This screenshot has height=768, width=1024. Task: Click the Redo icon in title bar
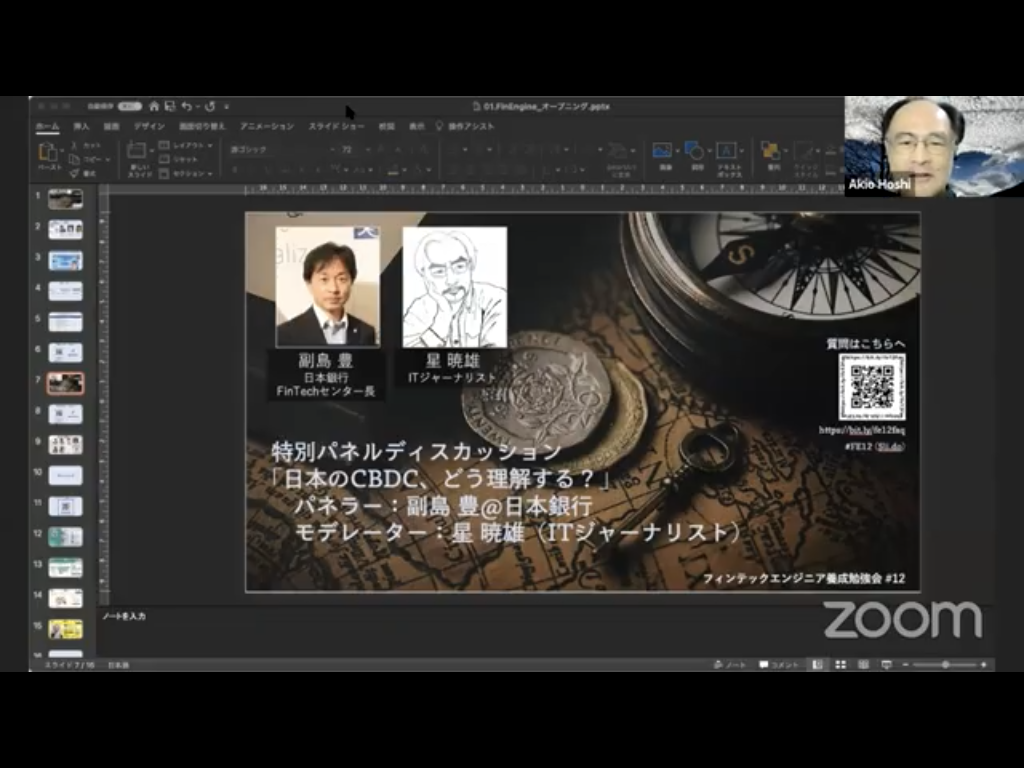click(210, 106)
